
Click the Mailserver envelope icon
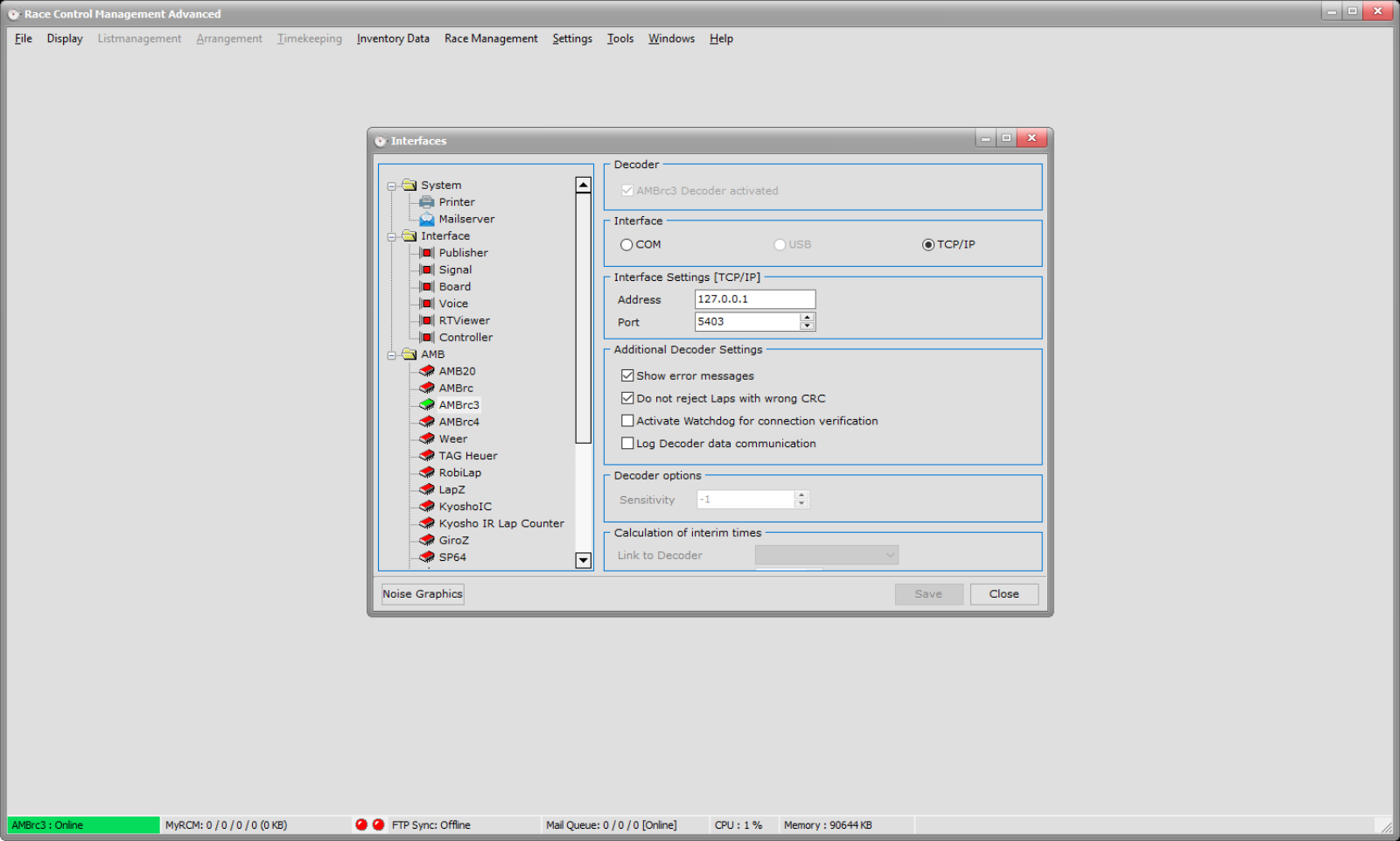pyautogui.click(x=427, y=219)
